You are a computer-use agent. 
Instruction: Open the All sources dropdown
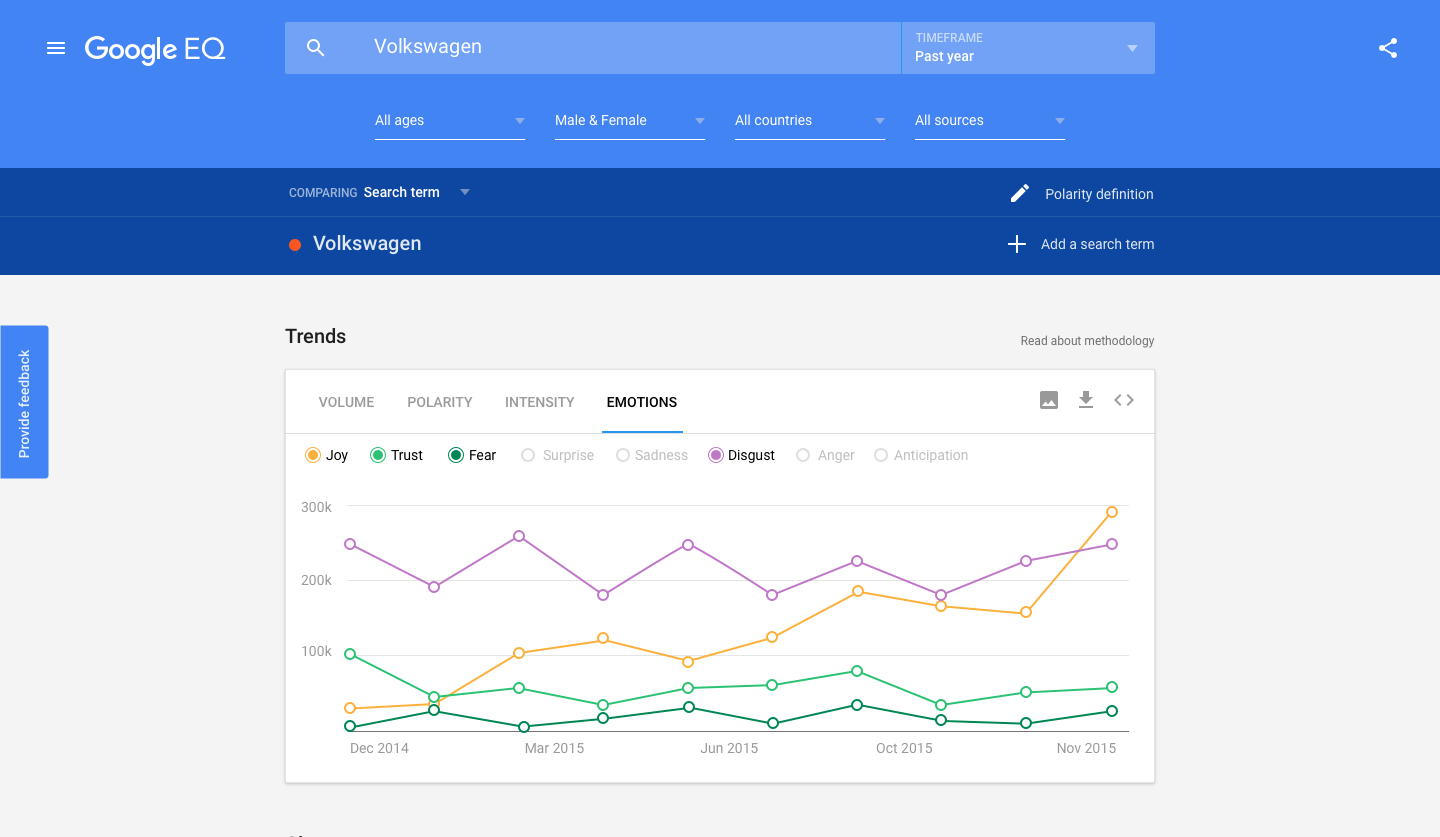coord(990,120)
